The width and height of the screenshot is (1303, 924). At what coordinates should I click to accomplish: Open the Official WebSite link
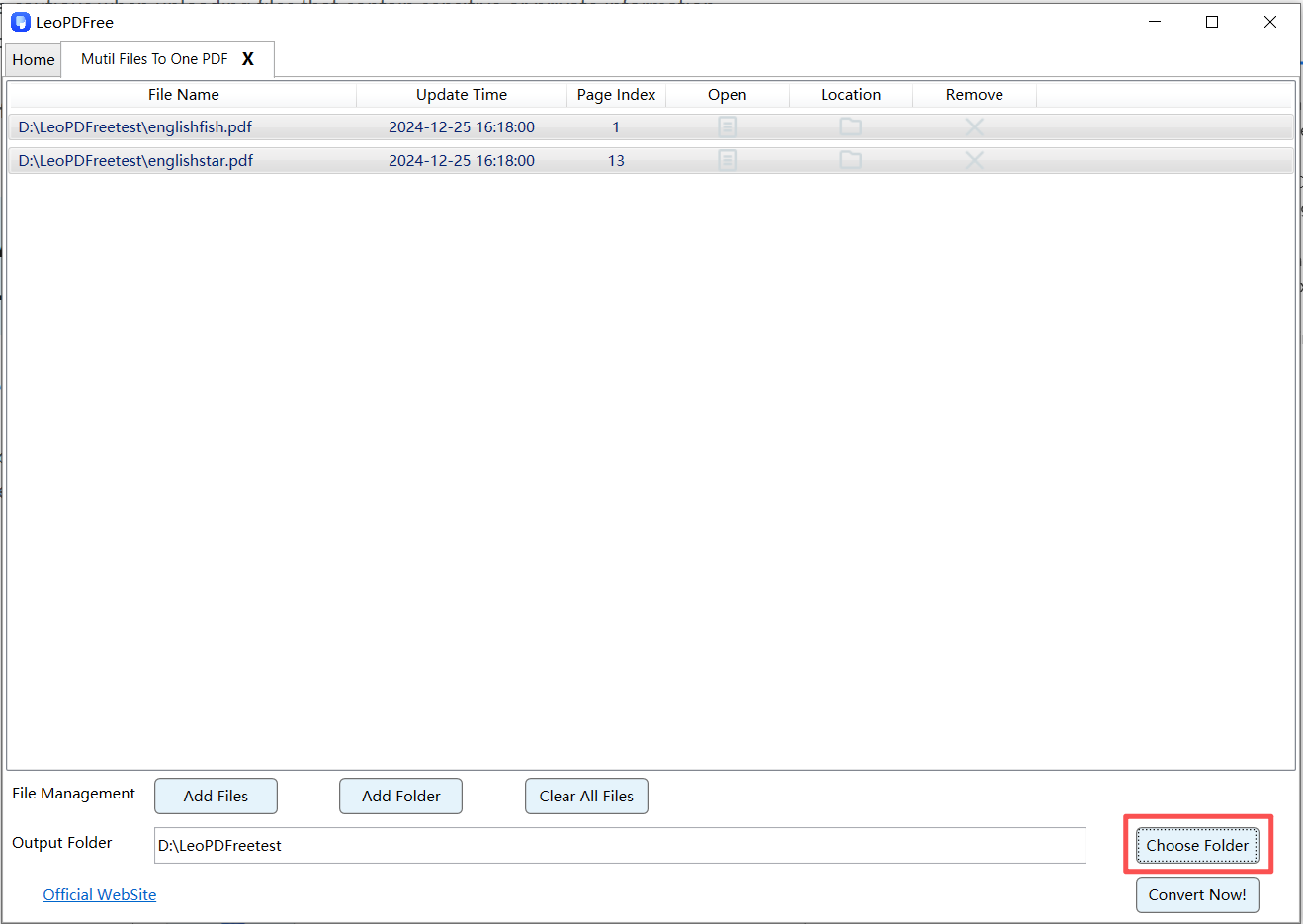pyautogui.click(x=99, y=894)
